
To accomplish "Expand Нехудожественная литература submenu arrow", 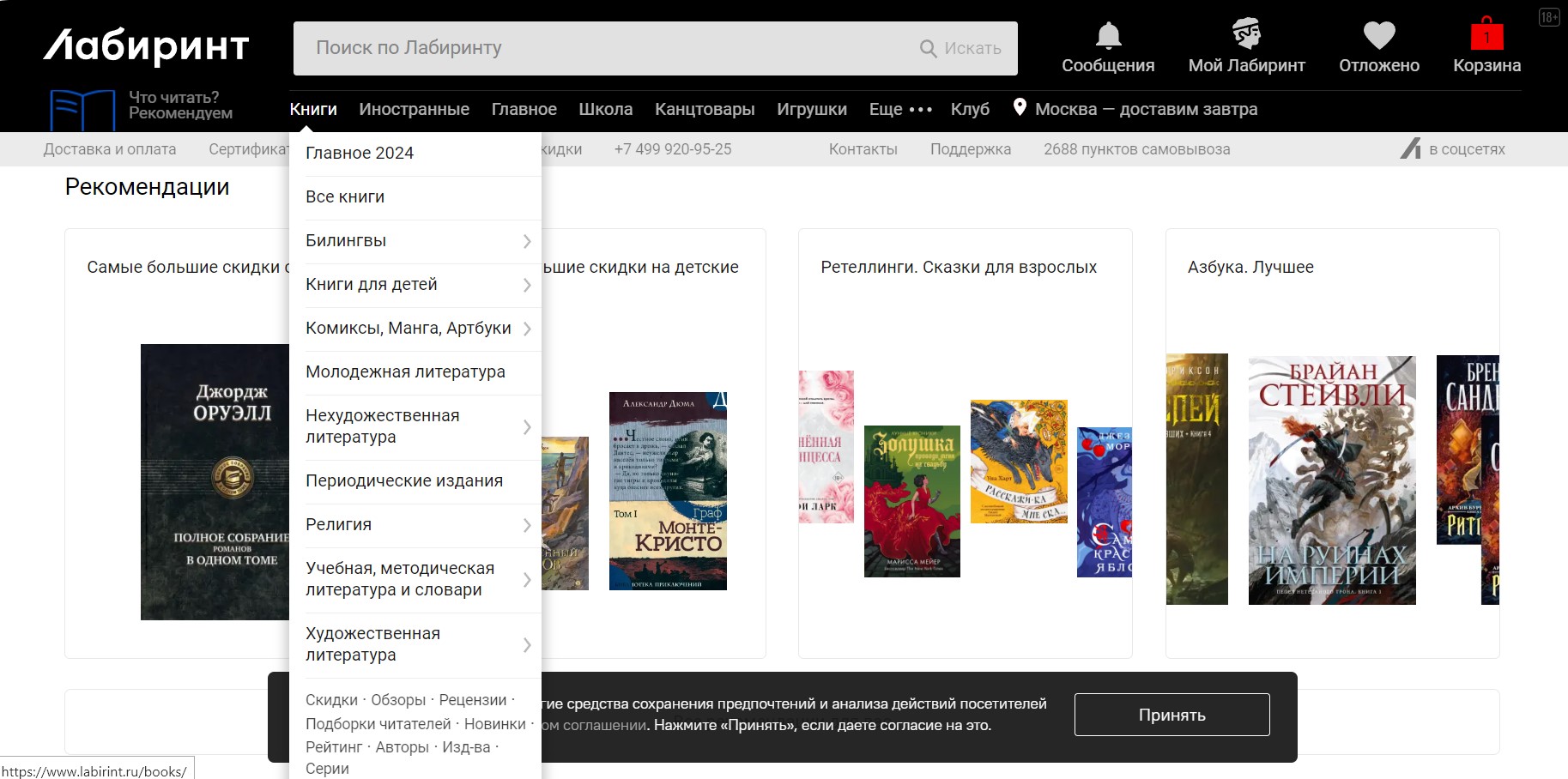I will click(x=527, y=427).
